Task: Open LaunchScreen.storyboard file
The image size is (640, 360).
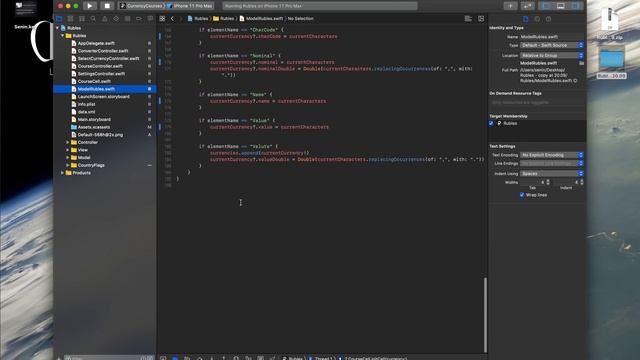Action: point(103,97)
